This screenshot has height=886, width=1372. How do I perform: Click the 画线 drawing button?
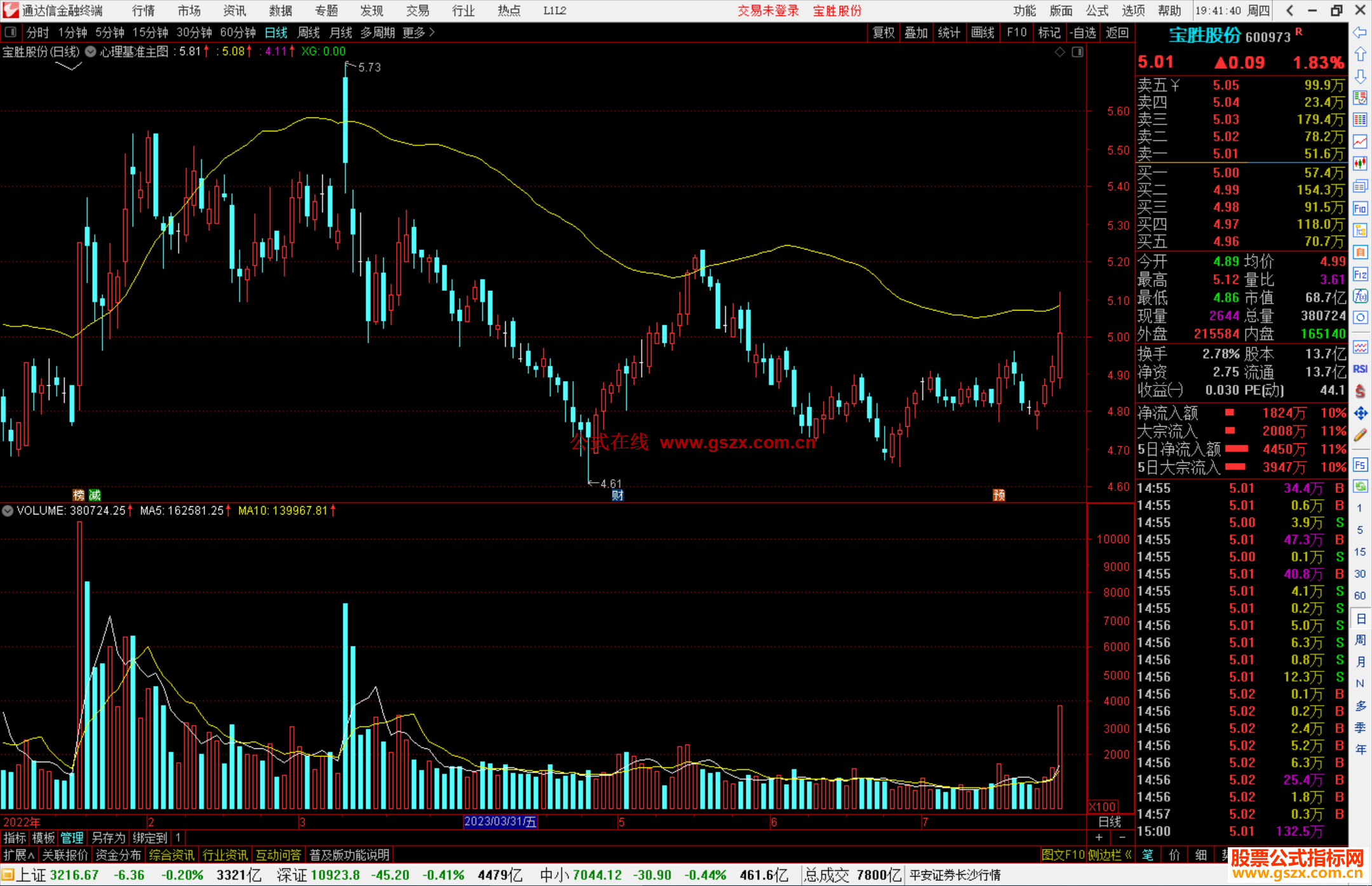point(982,32)
